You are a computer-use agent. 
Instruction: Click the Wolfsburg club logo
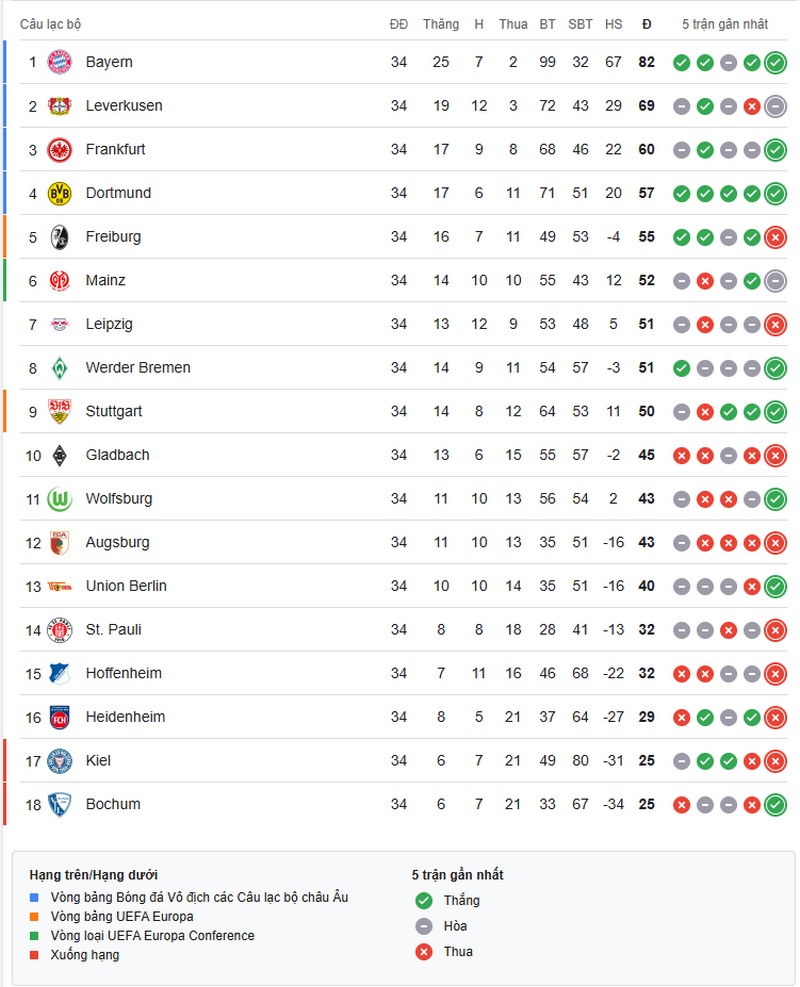(x=60, y=499)
